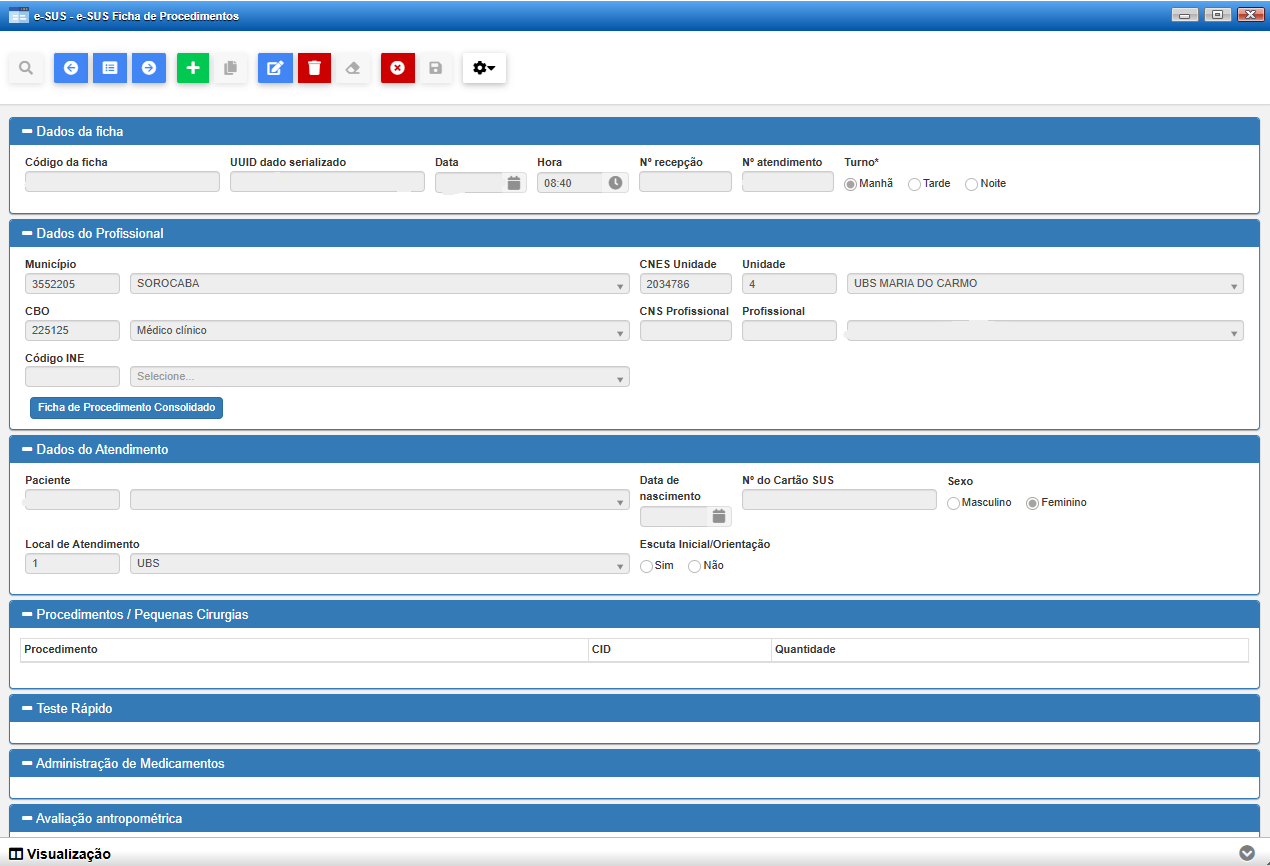1270x866 pixels.
Task: Add a new ficha with green plus
Action: click(193, 68)
